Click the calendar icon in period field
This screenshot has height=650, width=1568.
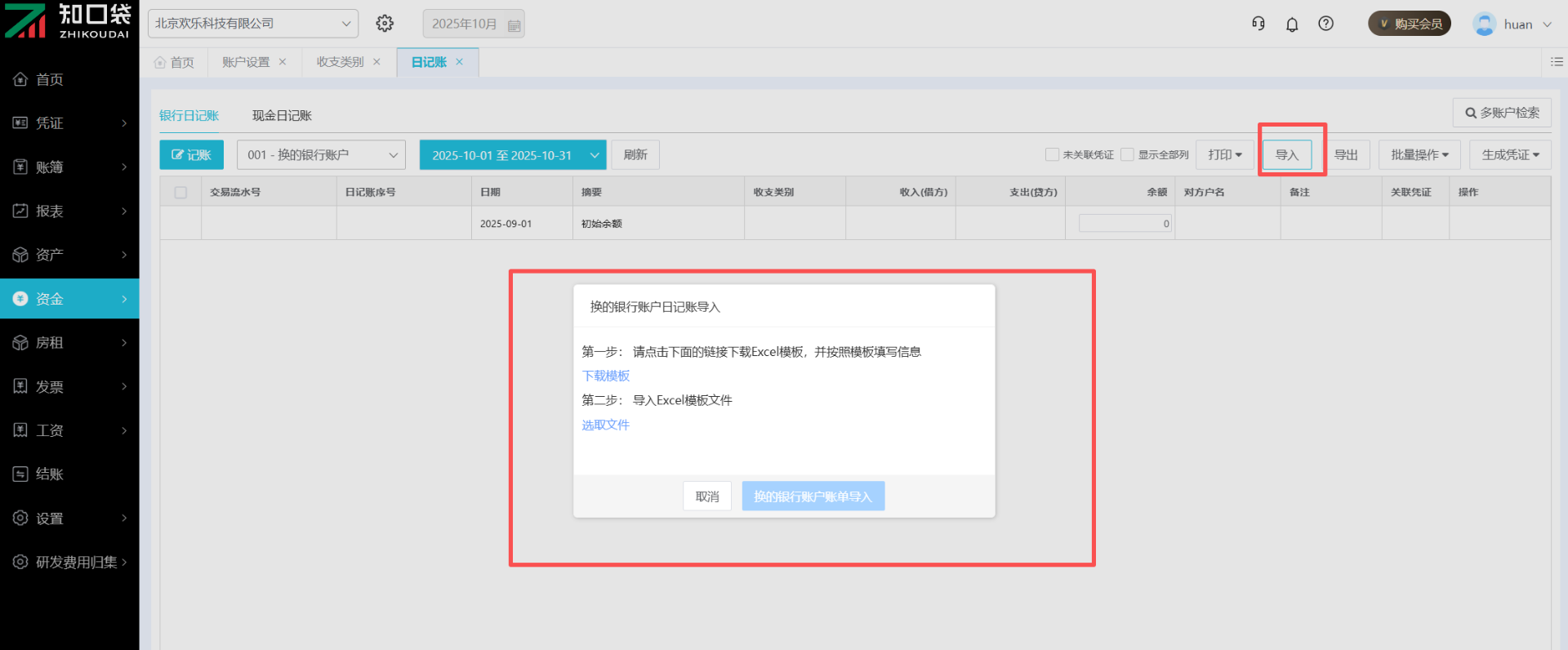pos(514,25)
